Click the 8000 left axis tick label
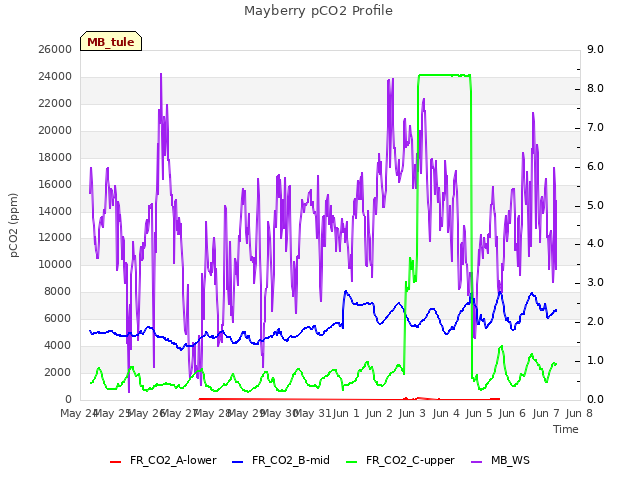 tap(58, 291)
